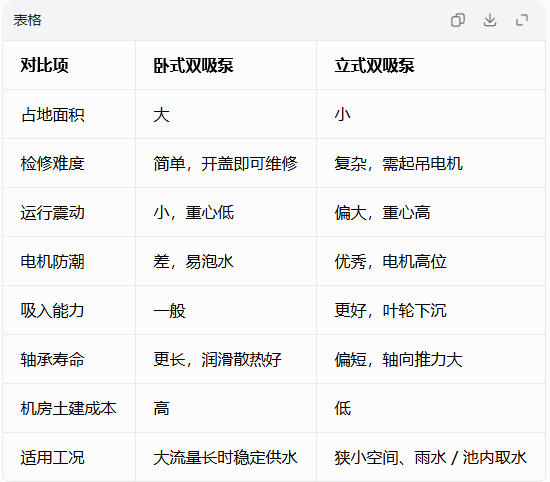
Task: Copy the table with the copy icon
Action: (458, 20)
